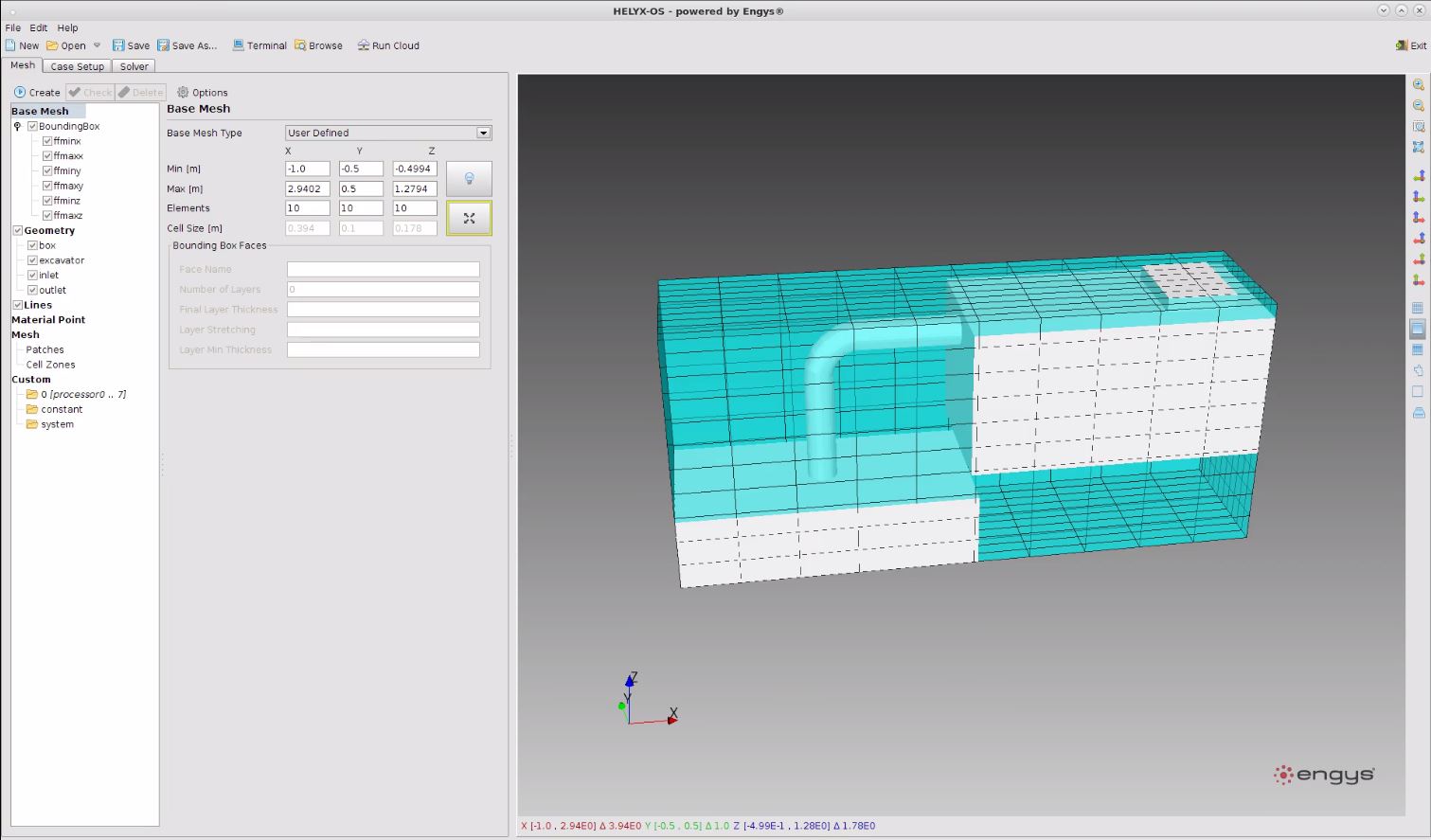Open the arrow next to Open button

tap(97, 45)
